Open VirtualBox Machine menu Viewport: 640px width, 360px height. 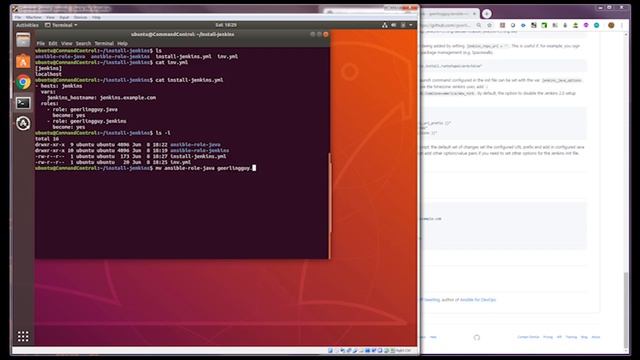click(x=33, y=18)
